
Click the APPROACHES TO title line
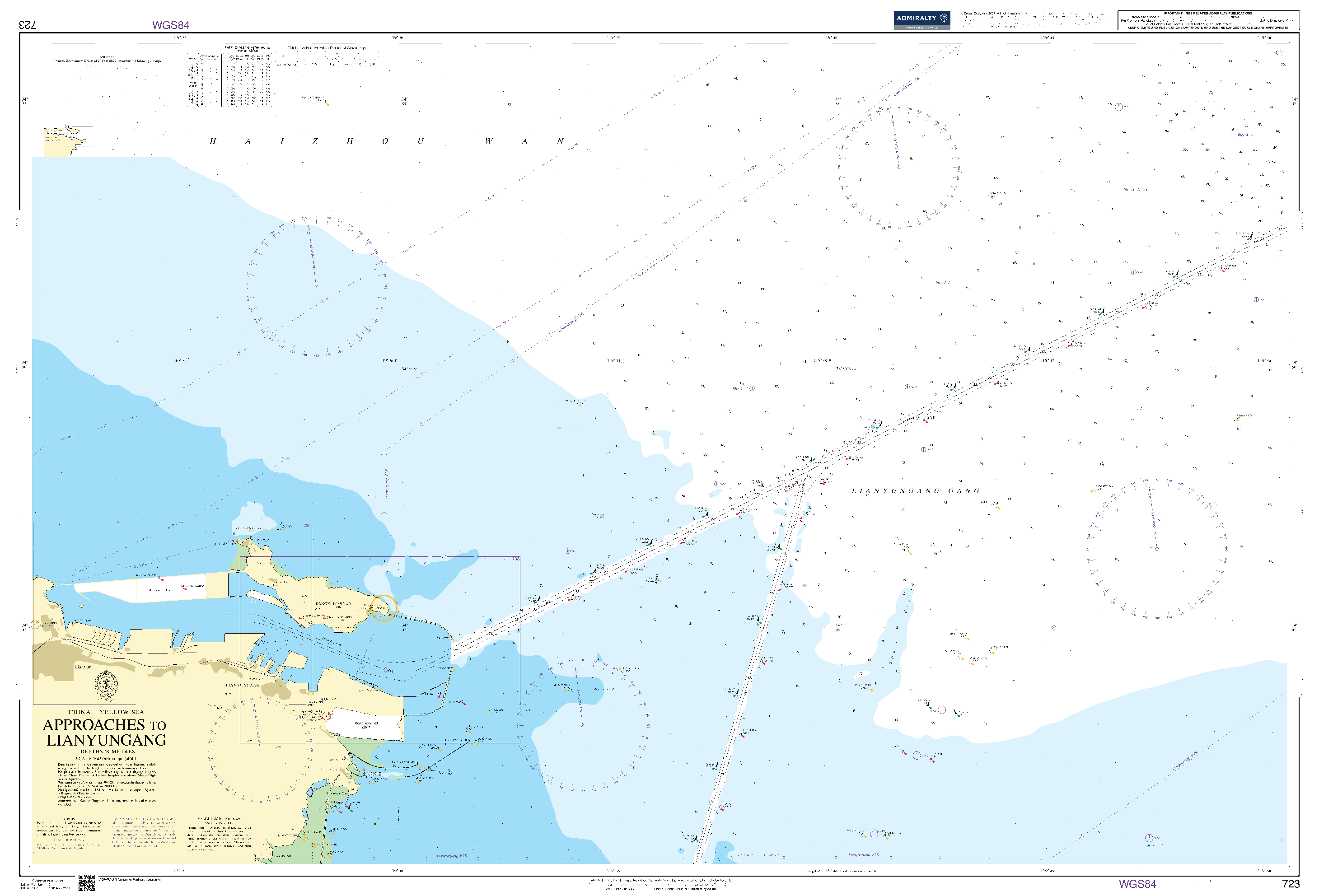click(x=104, y=725)
